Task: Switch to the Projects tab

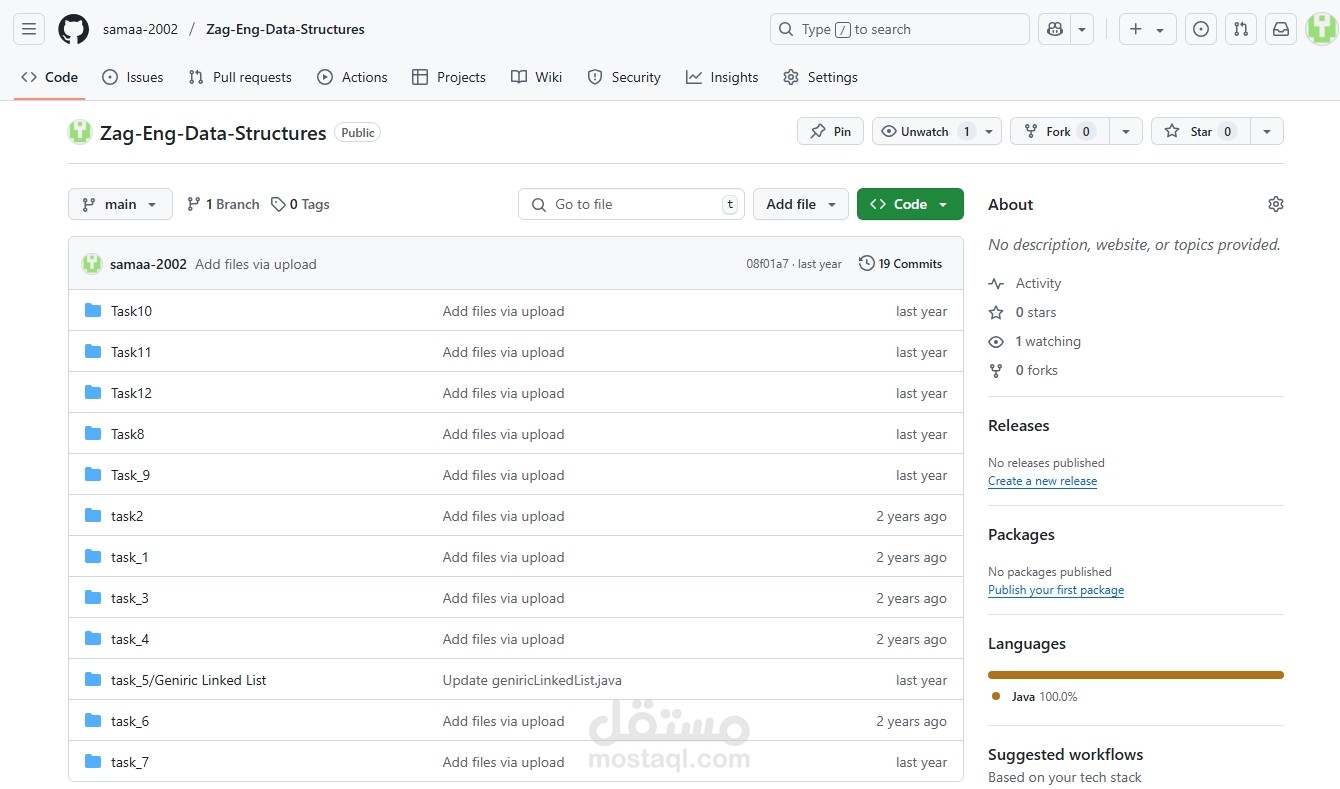Action: click(449, 77)
